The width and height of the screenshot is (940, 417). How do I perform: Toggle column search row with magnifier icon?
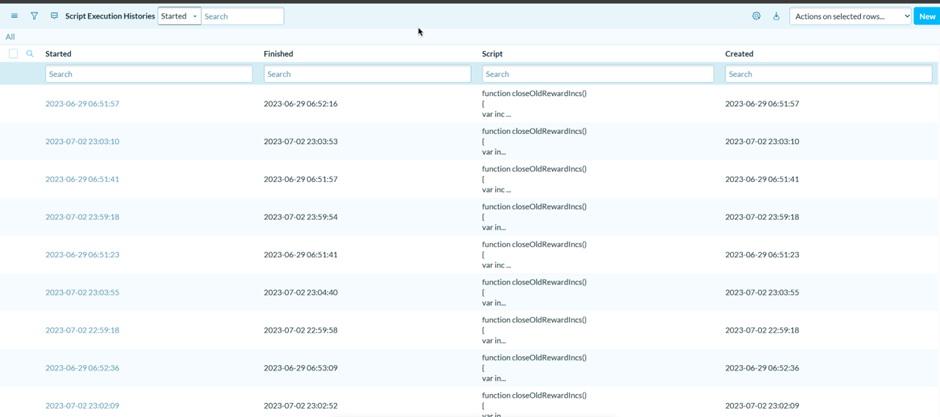(x=30, y=54)
